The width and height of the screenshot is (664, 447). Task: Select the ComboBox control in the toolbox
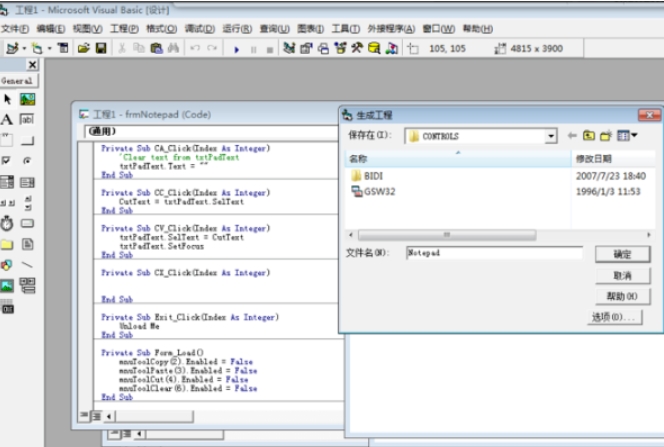7,182
